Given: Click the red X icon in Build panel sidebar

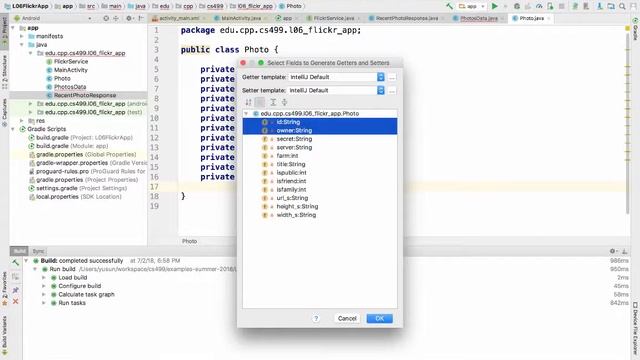Looking at the screenshot, I should (16, 302).
